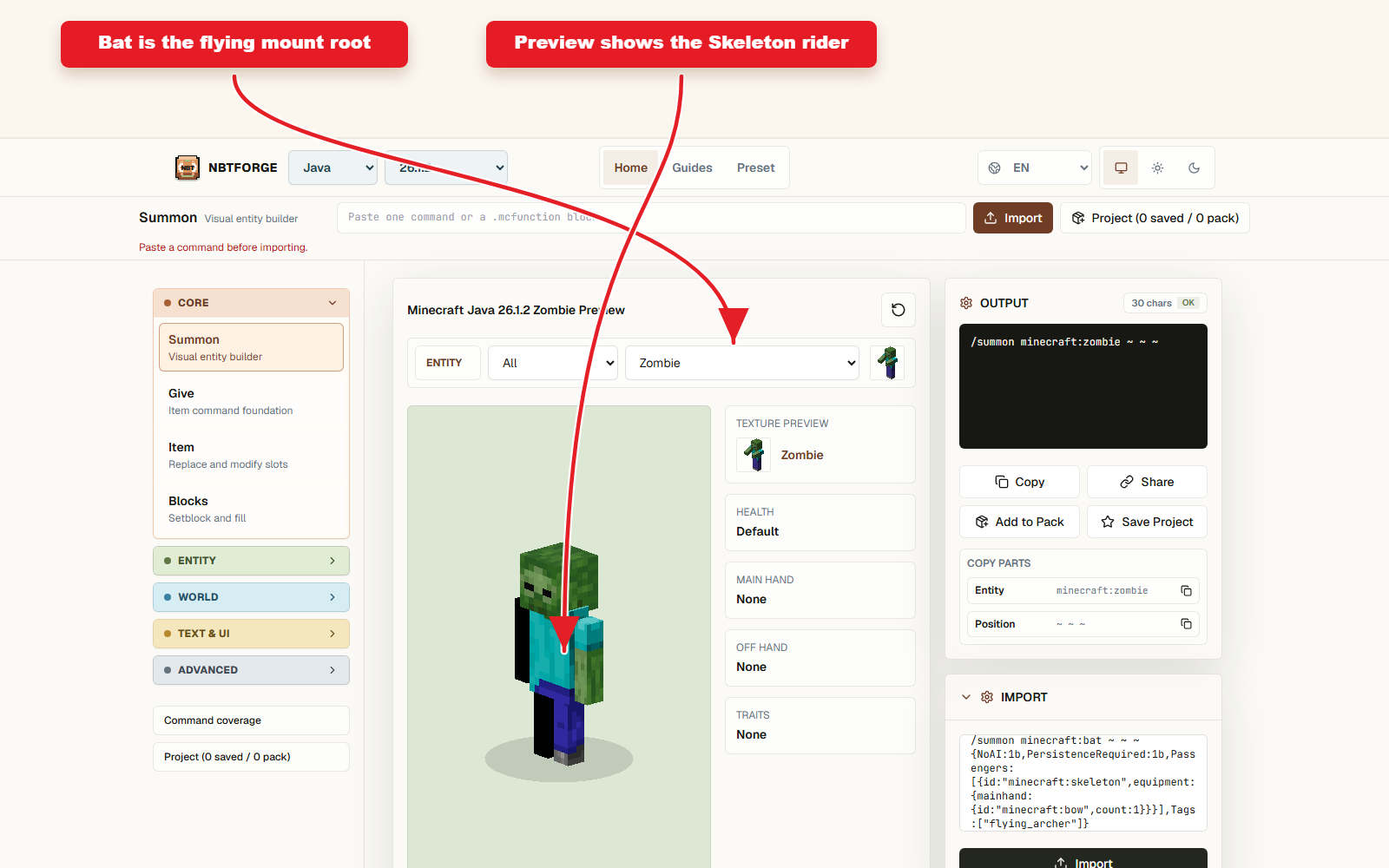Click the import command text area

point(1083,783)
